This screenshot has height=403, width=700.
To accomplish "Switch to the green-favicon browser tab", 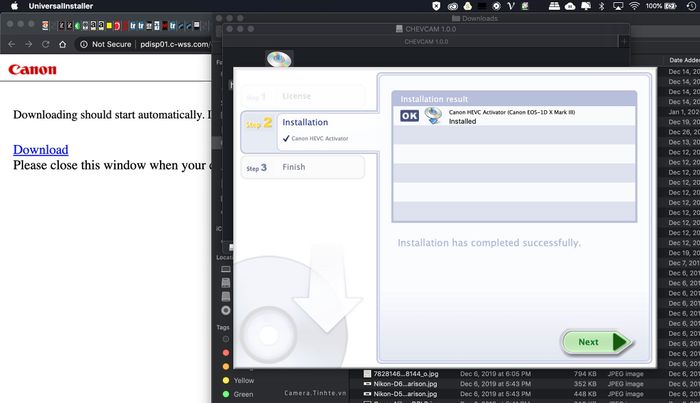I will coord(77,25).
